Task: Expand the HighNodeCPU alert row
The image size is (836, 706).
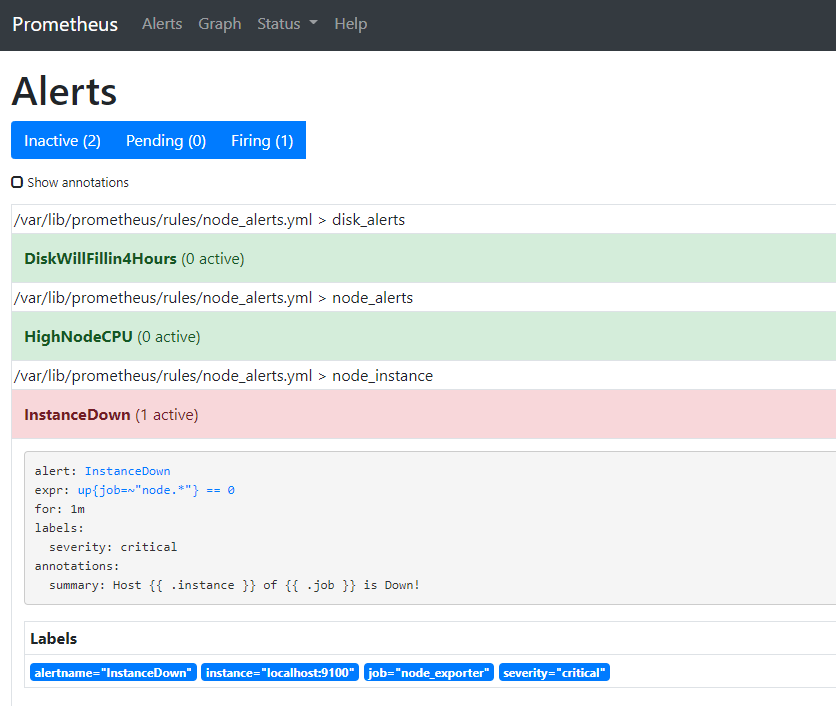Action: point(423,336)
